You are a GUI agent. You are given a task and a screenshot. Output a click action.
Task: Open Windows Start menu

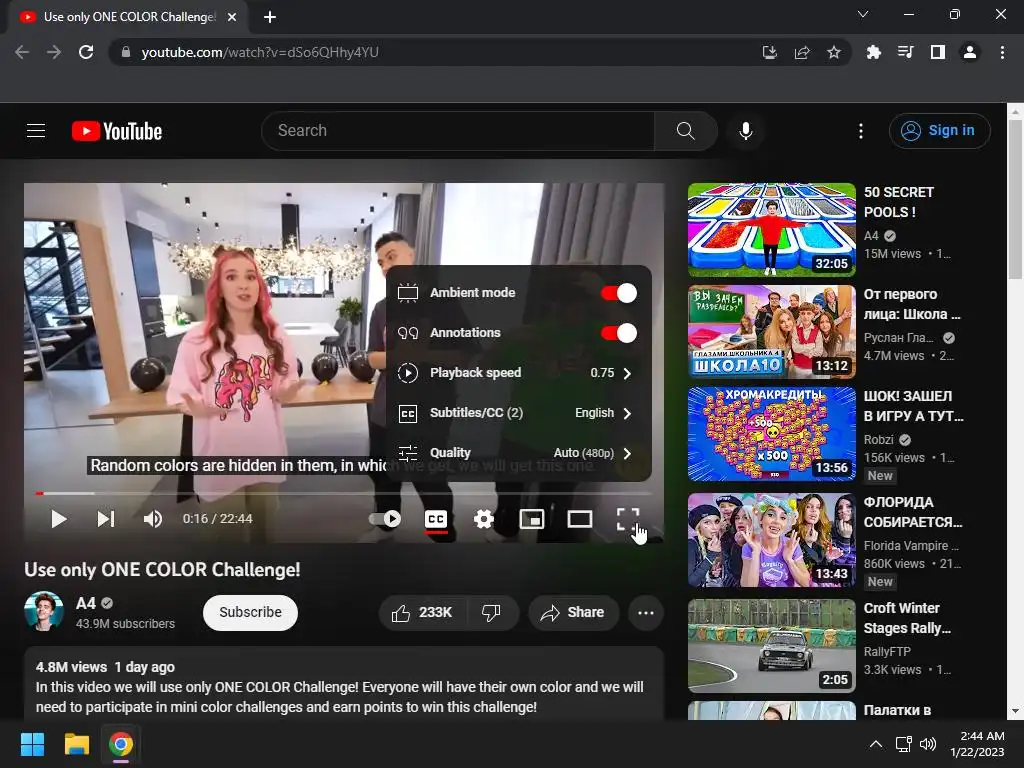[32, 744]
